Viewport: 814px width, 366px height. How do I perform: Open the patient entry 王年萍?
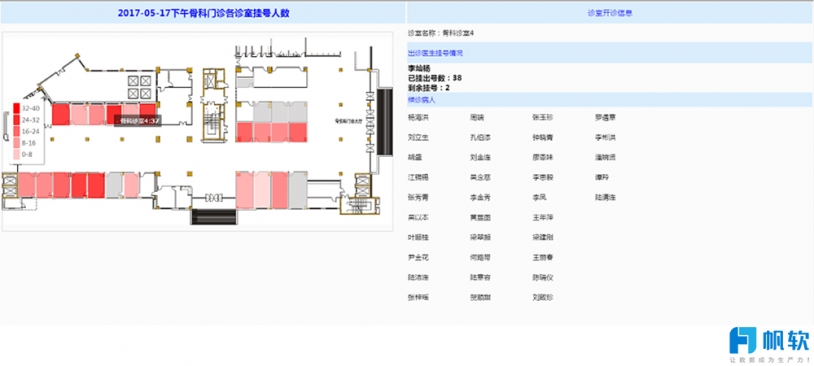543,218
